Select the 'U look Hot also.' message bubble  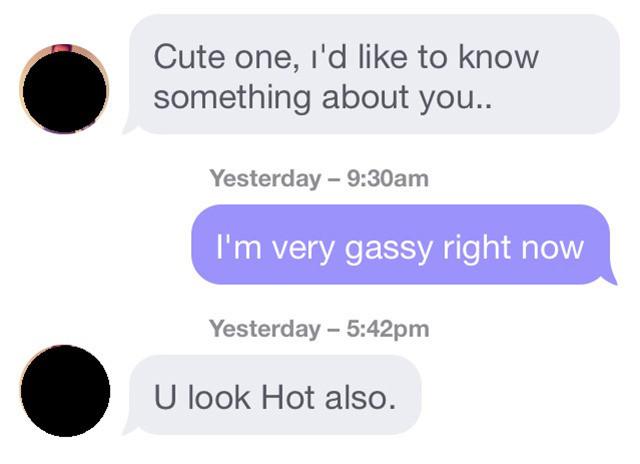[272, 395]
